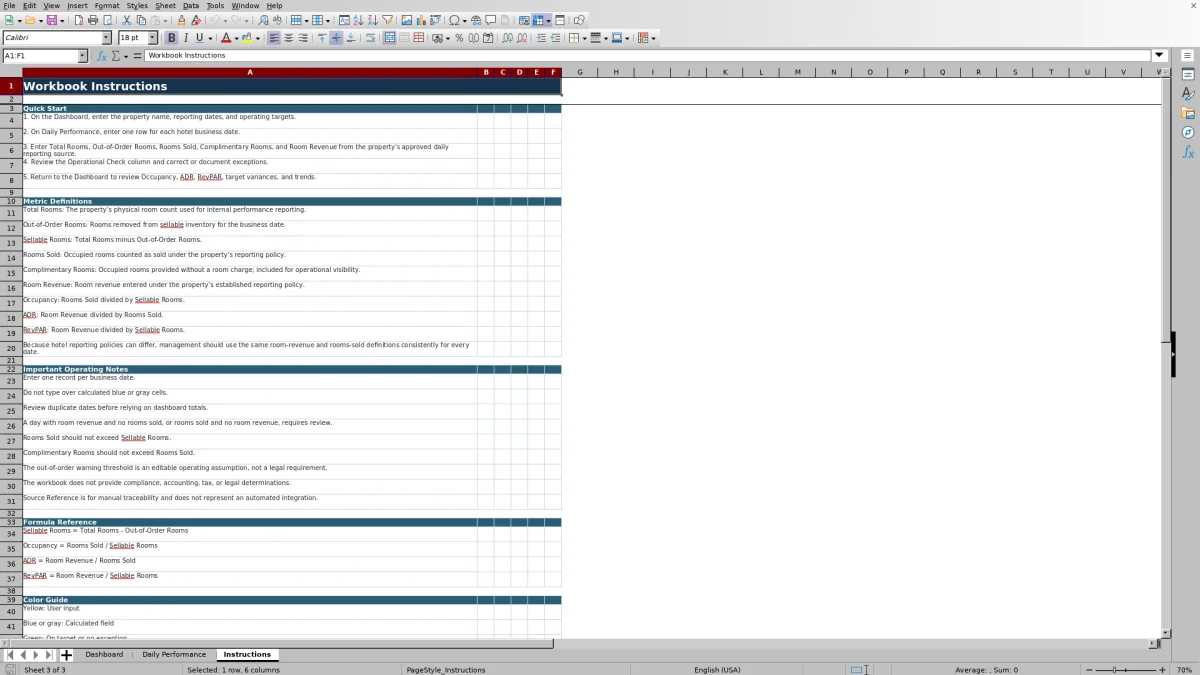Expand the Name Box dropdown arrow
Screen dimensions: 1200x675
pos(82,56)
